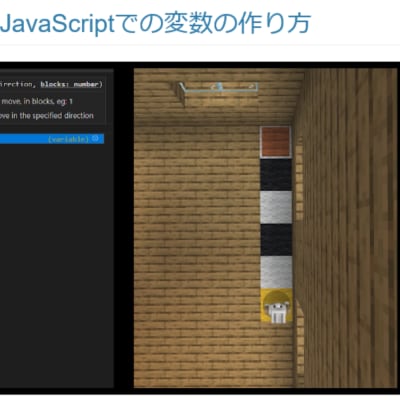Click the 'blocks: number' parameter hint text

pyautogui.click(x=69, y=84)
